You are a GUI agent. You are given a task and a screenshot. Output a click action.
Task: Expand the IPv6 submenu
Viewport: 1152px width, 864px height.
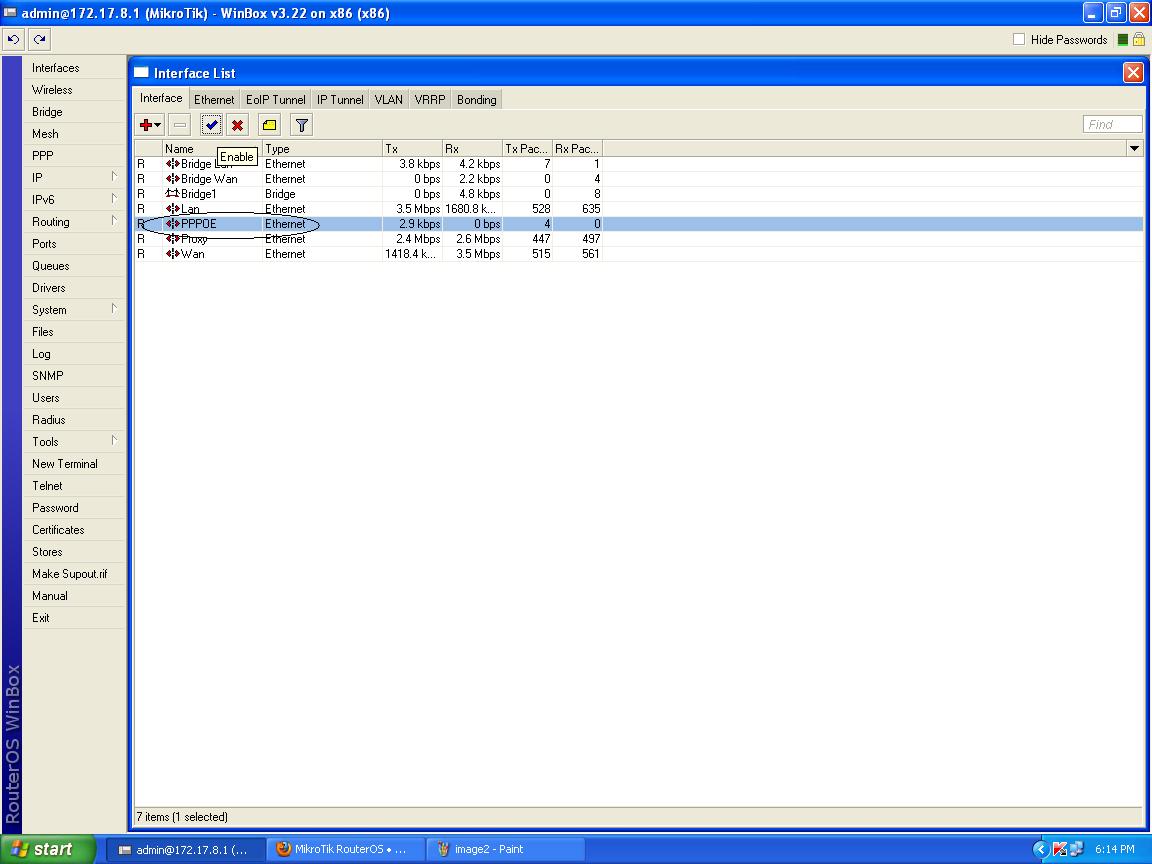pos(114,198)
